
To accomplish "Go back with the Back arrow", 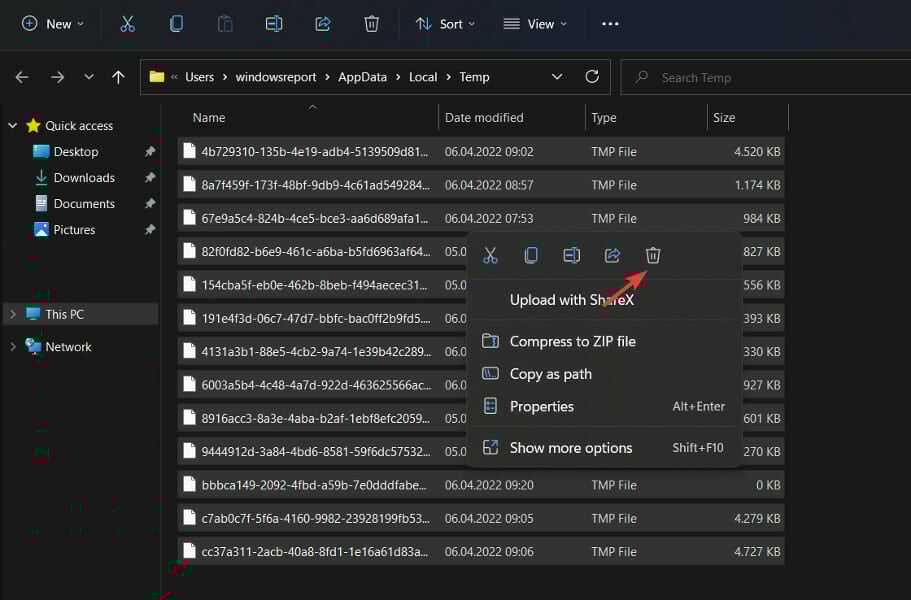I will 22,77.
